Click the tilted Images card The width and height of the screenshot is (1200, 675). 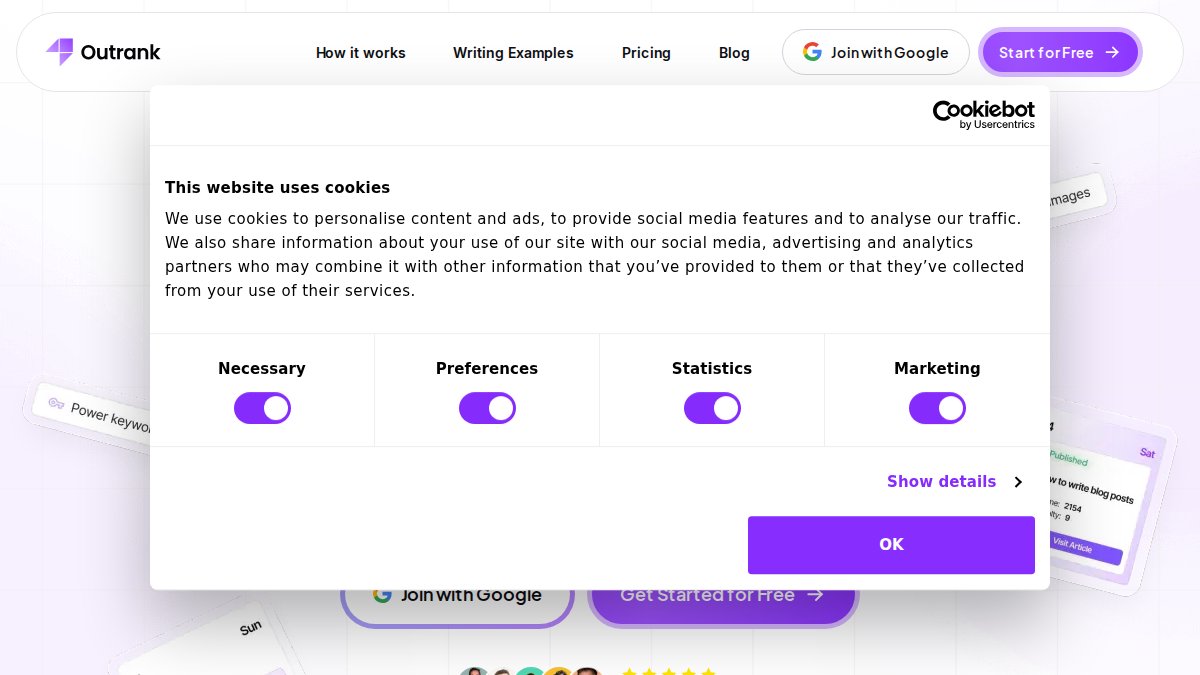click(1066, 194)
